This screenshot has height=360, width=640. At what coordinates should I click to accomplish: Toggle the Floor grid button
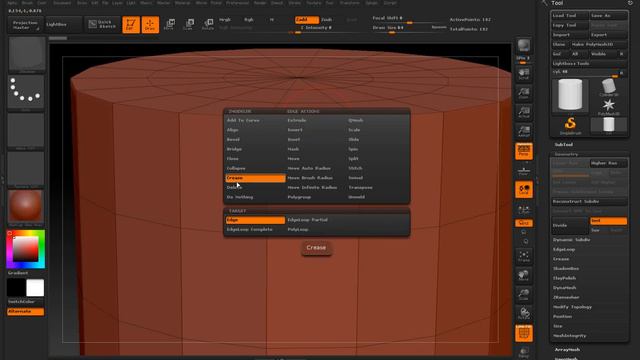(x=524, y=171)
